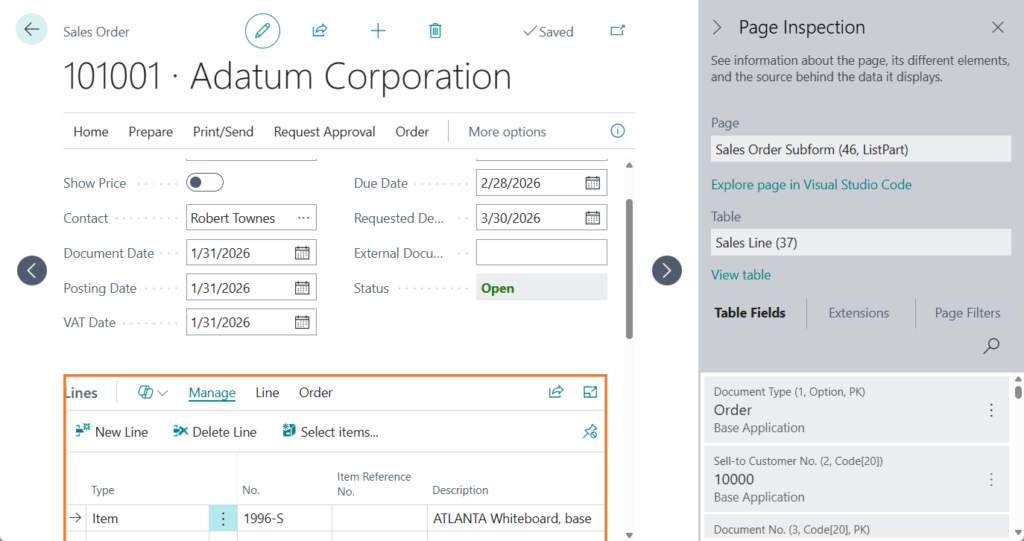
Task: Click the information circle icon
Action: point(617,131)
